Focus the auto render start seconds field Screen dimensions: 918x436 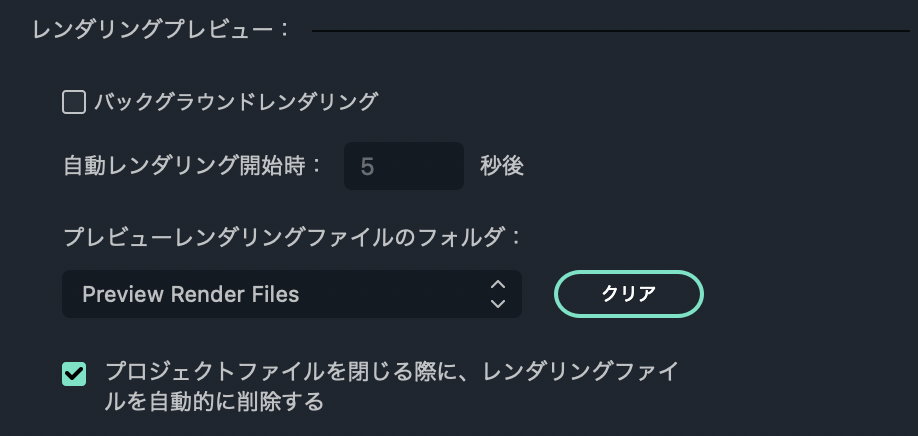(x=404, y=166)
